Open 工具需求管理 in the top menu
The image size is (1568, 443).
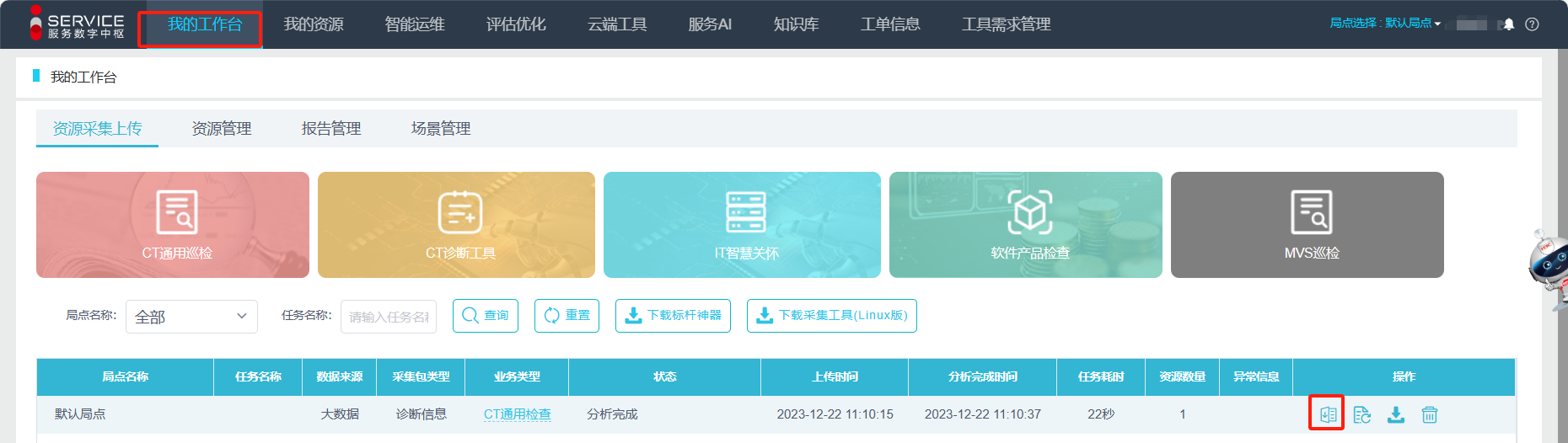(x=1007, y=24)
